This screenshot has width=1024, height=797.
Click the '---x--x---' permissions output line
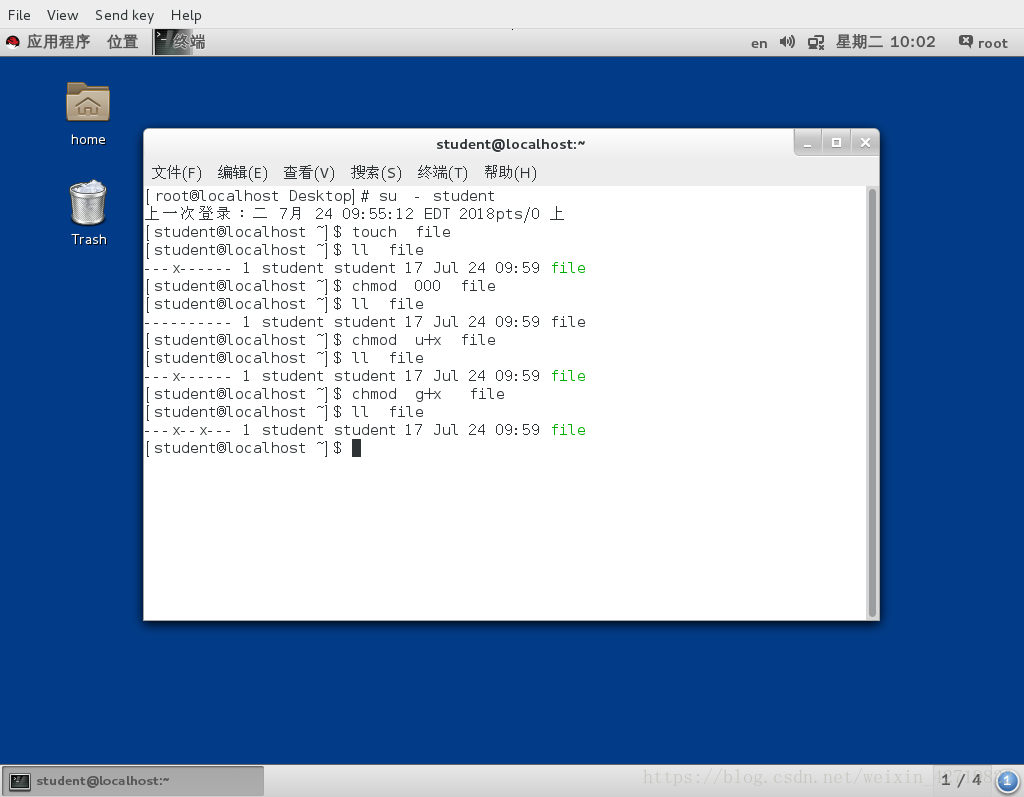pos(365,431)
